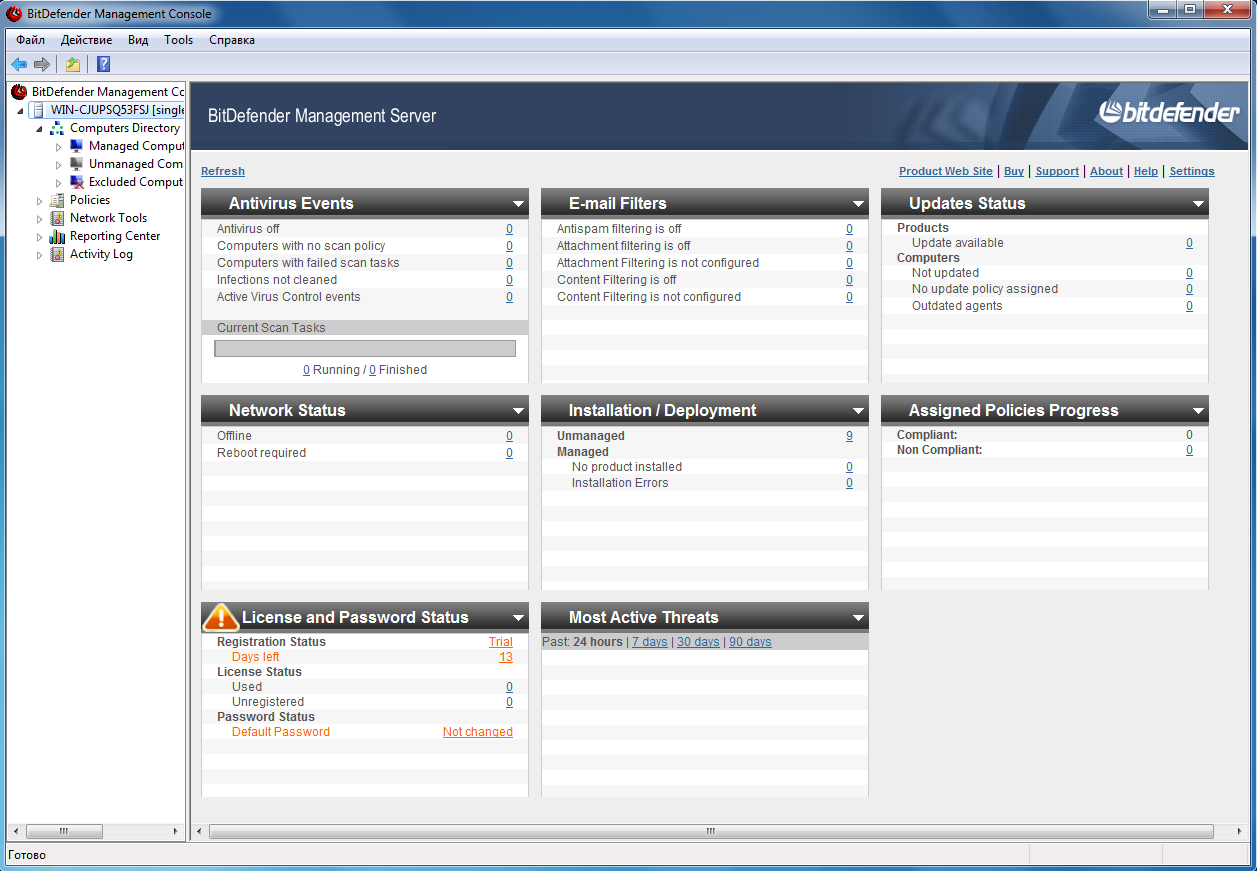The width and height of the screenshot is (1257, 871).
Task: Open the Справка menu
Action: pos(232,40)
